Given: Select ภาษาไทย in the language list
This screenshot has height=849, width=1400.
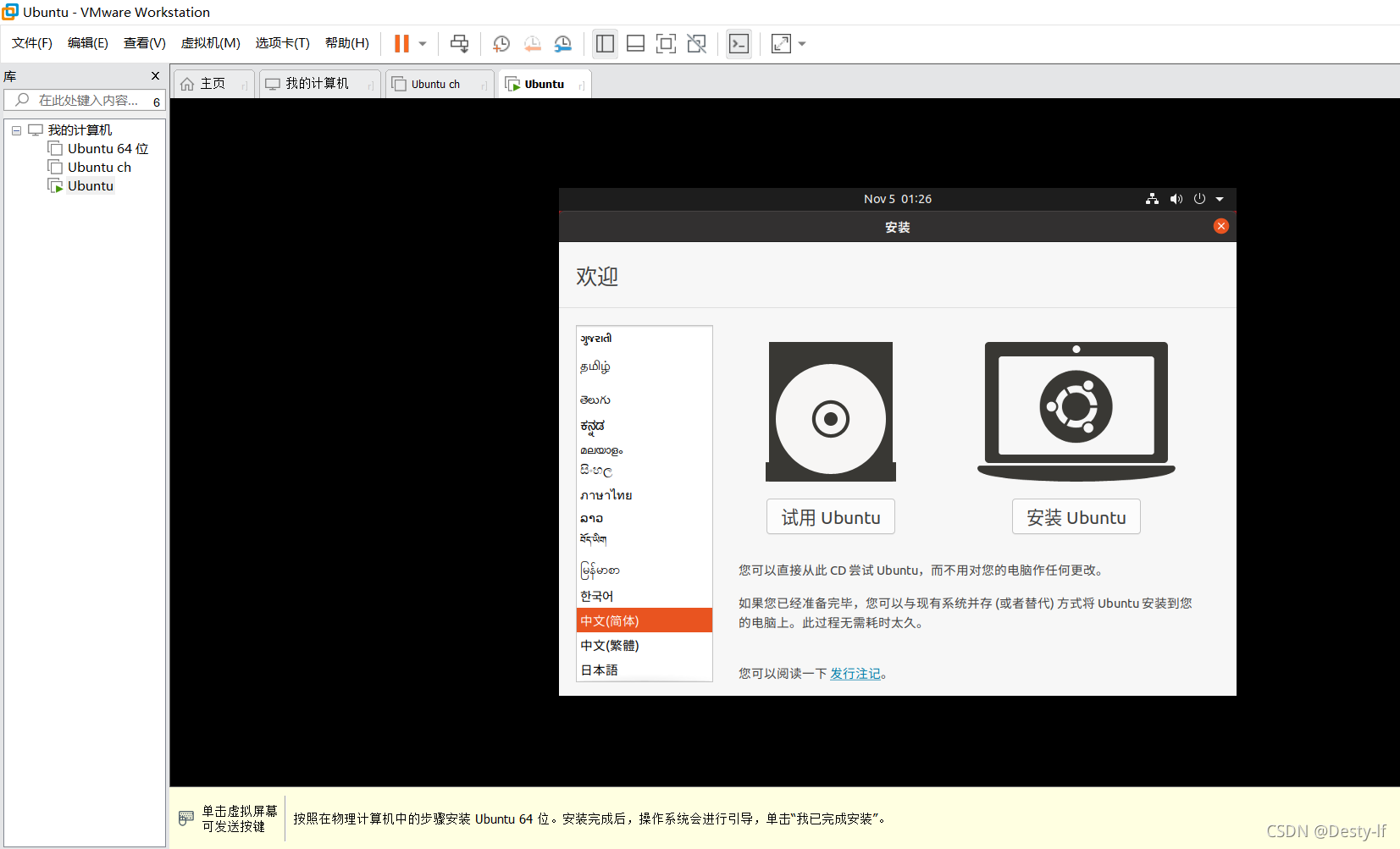Looking at the screenshot, I should (645, 495).
